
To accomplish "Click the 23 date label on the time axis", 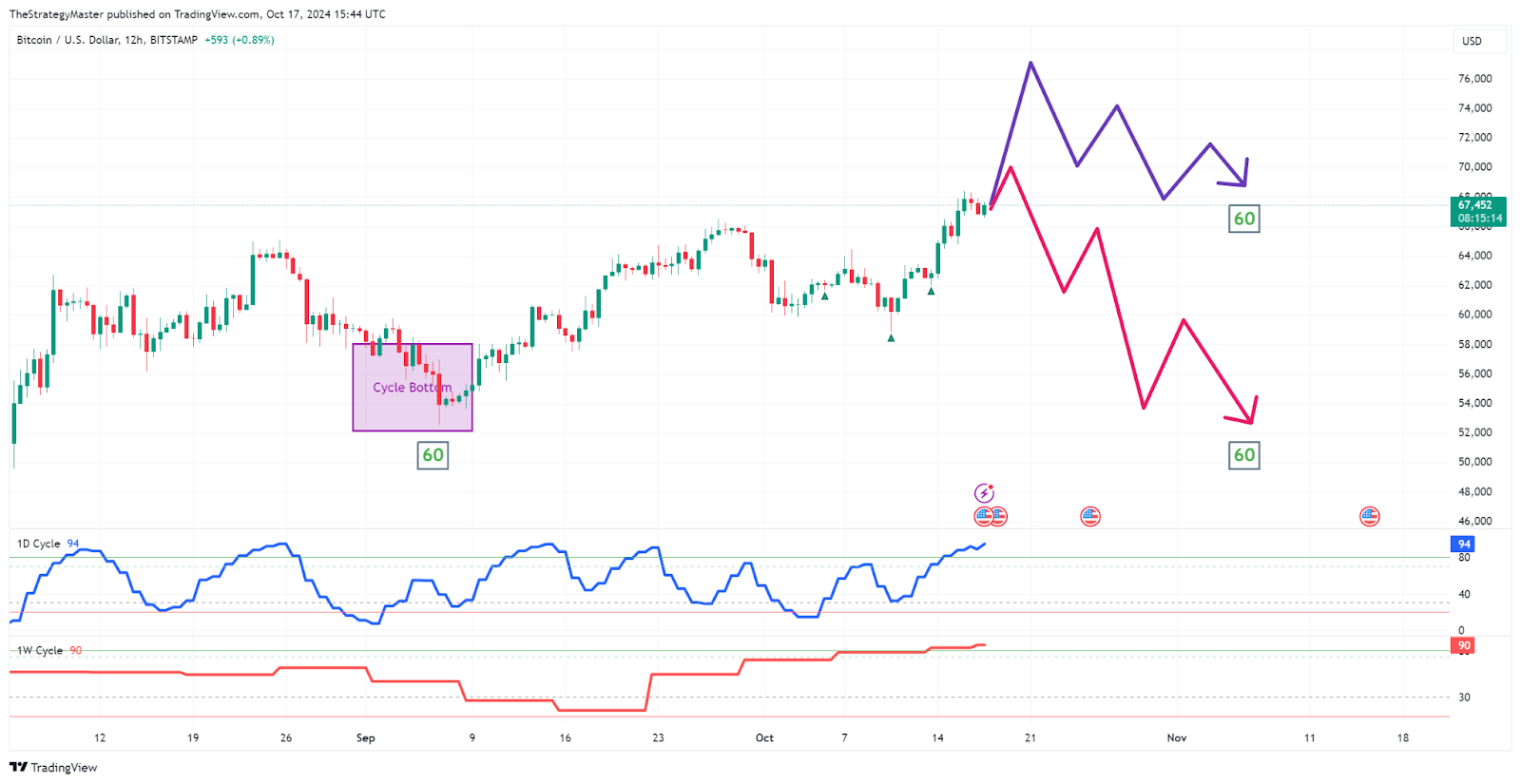I will pyautogui.click(x=658, y=737).
